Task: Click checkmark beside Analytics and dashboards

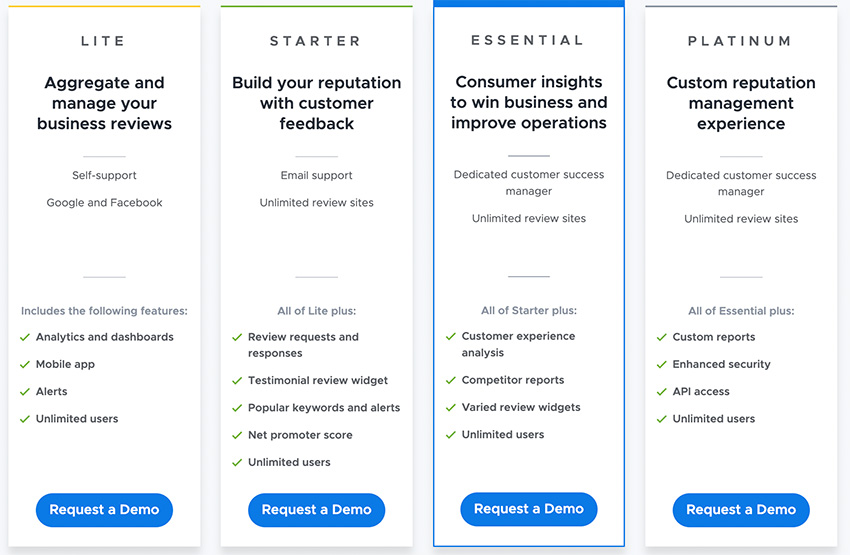Action: point(24,337)
